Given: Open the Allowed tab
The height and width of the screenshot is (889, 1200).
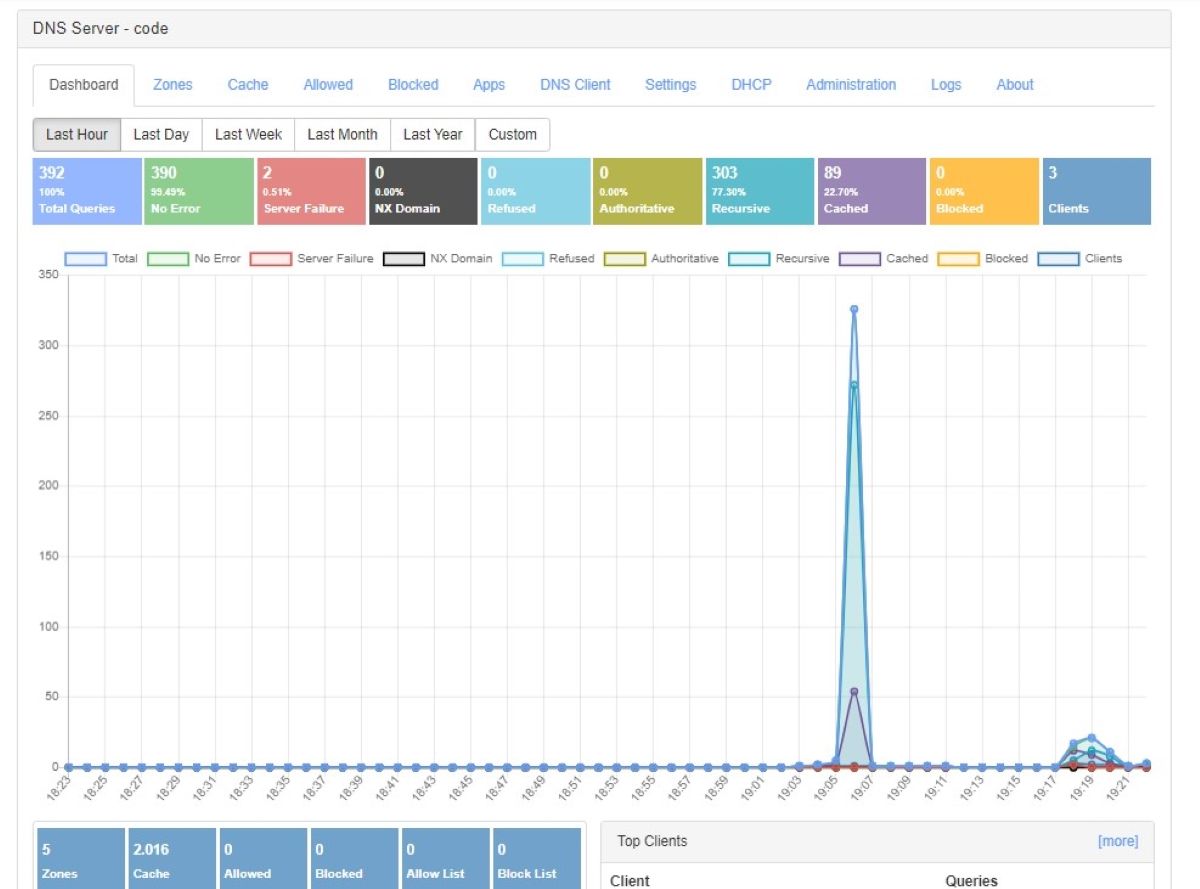Looking at the screenshot, I should pyautogui.click(x=328, y=85).
